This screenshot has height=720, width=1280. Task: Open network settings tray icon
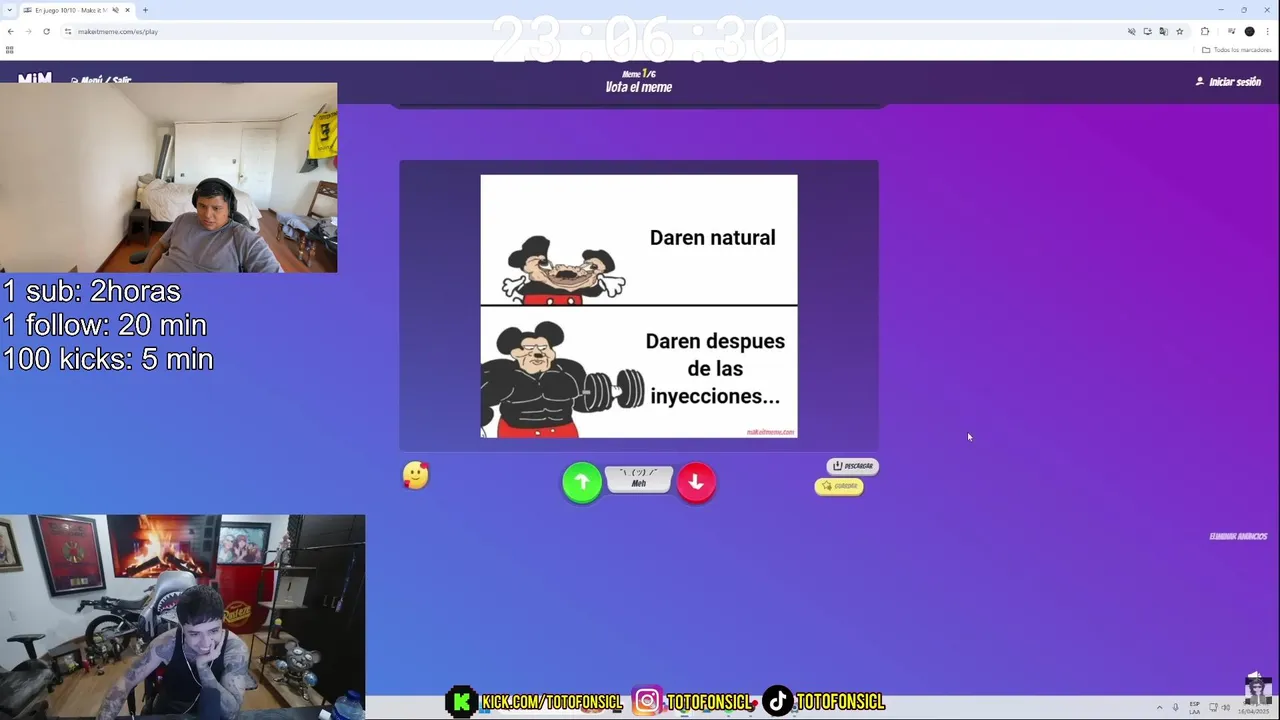tap(1212, 707)
